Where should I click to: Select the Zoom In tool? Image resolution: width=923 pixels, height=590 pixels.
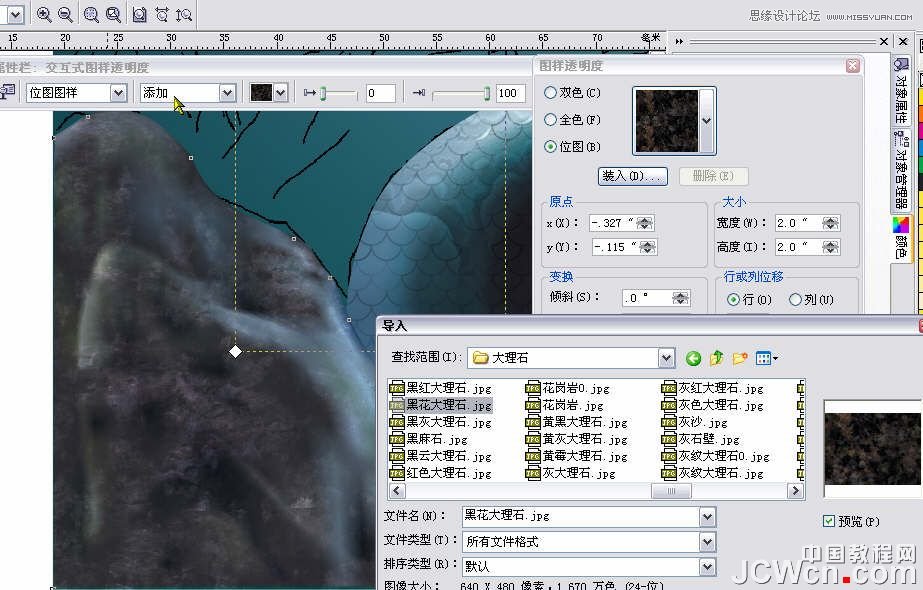(x=43, y=14)
